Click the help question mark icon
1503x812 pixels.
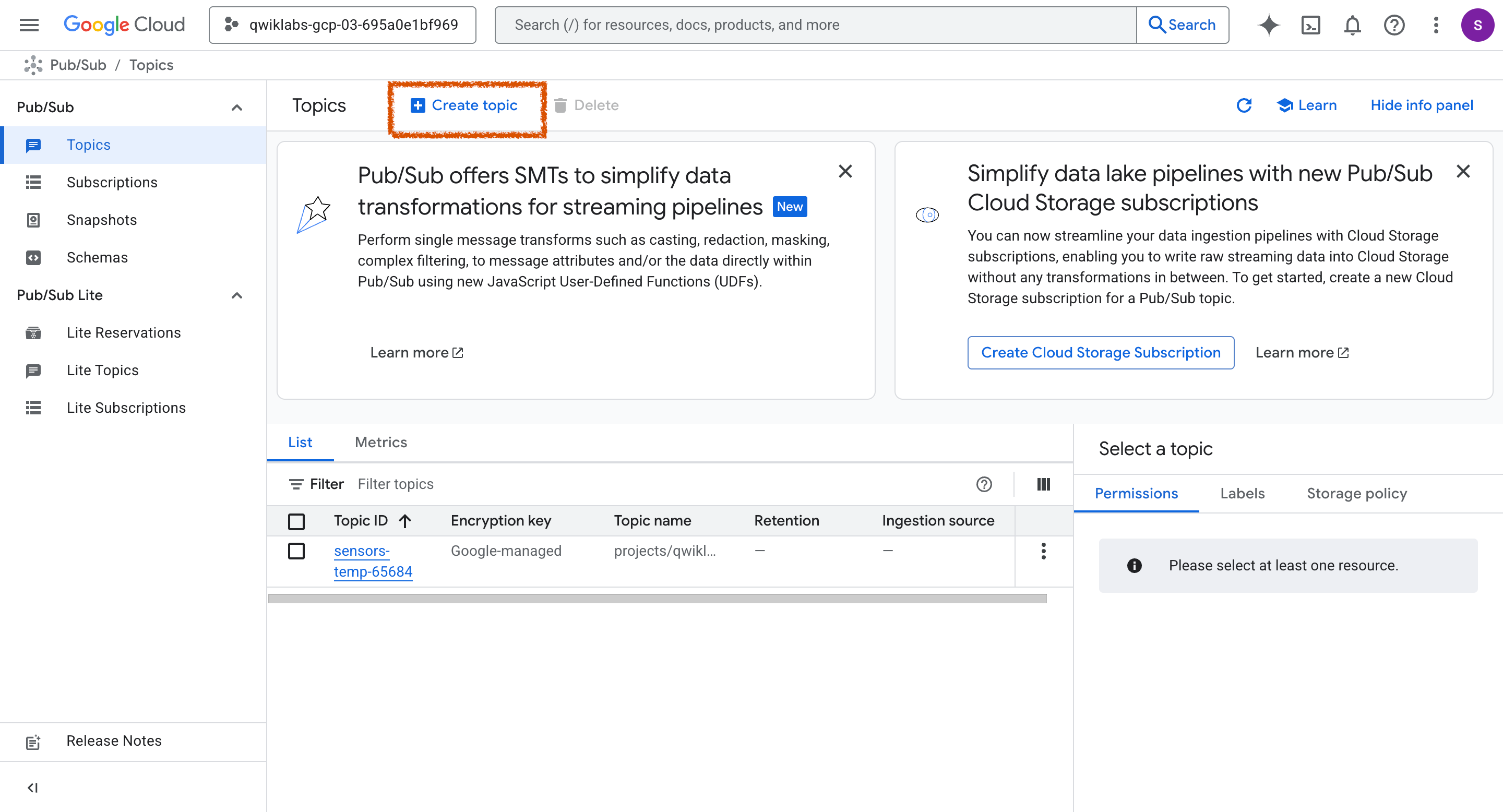(1394, 25)
